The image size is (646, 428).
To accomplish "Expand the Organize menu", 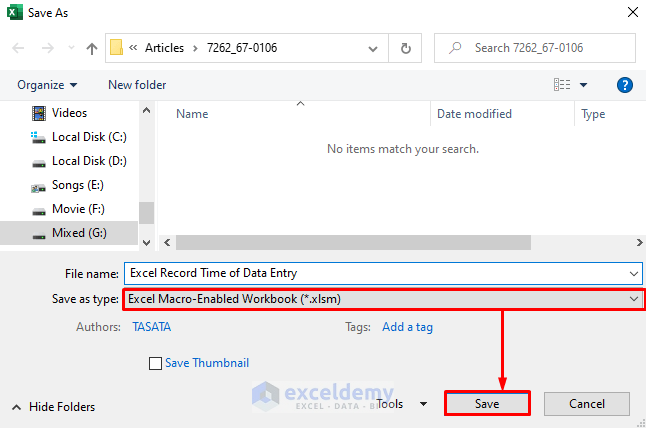I will tap(47, 85).
